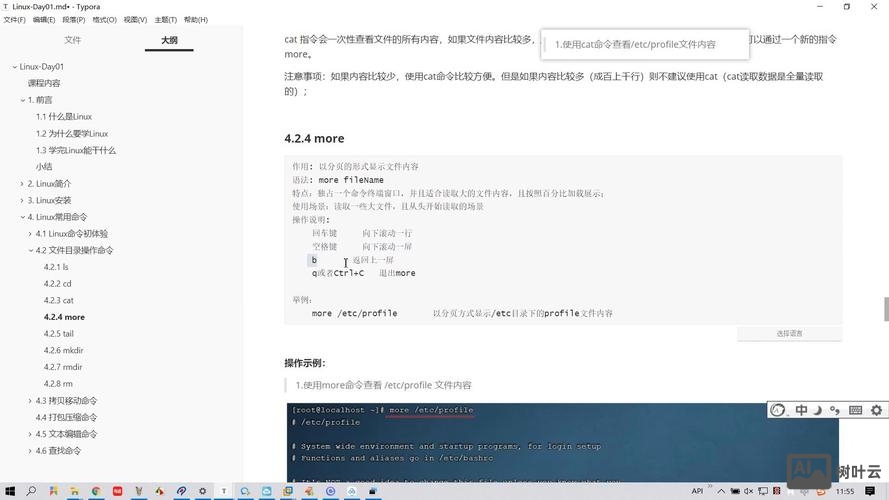Collapse the 4. Linux常用命令 section
This screenshot has height=500, width=889.
point(23,217)
